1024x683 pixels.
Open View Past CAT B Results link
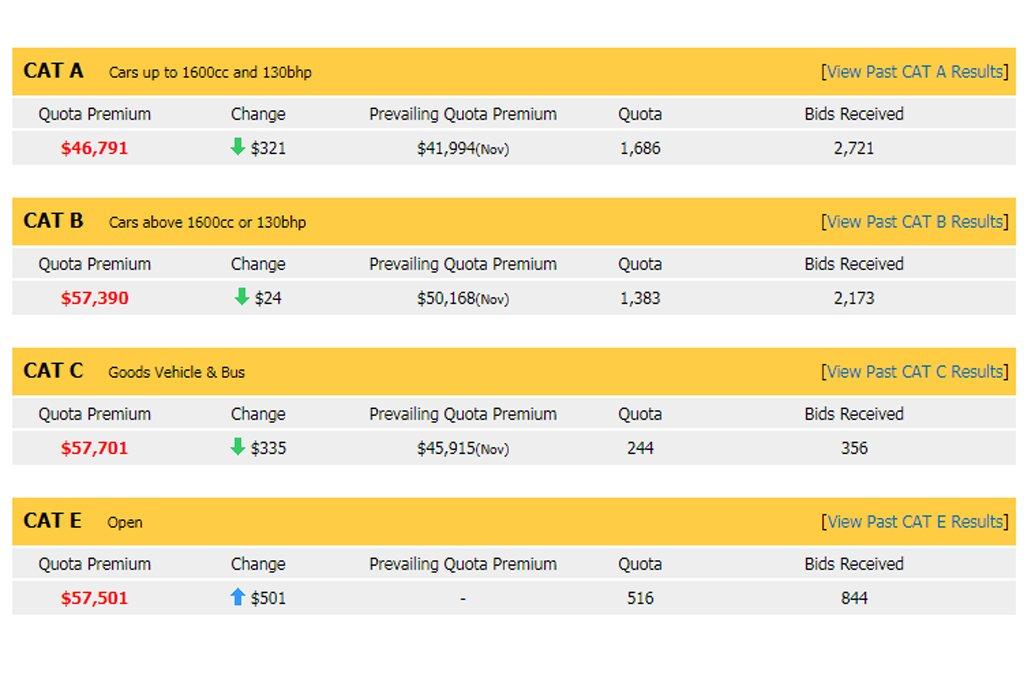coord(914,221)
